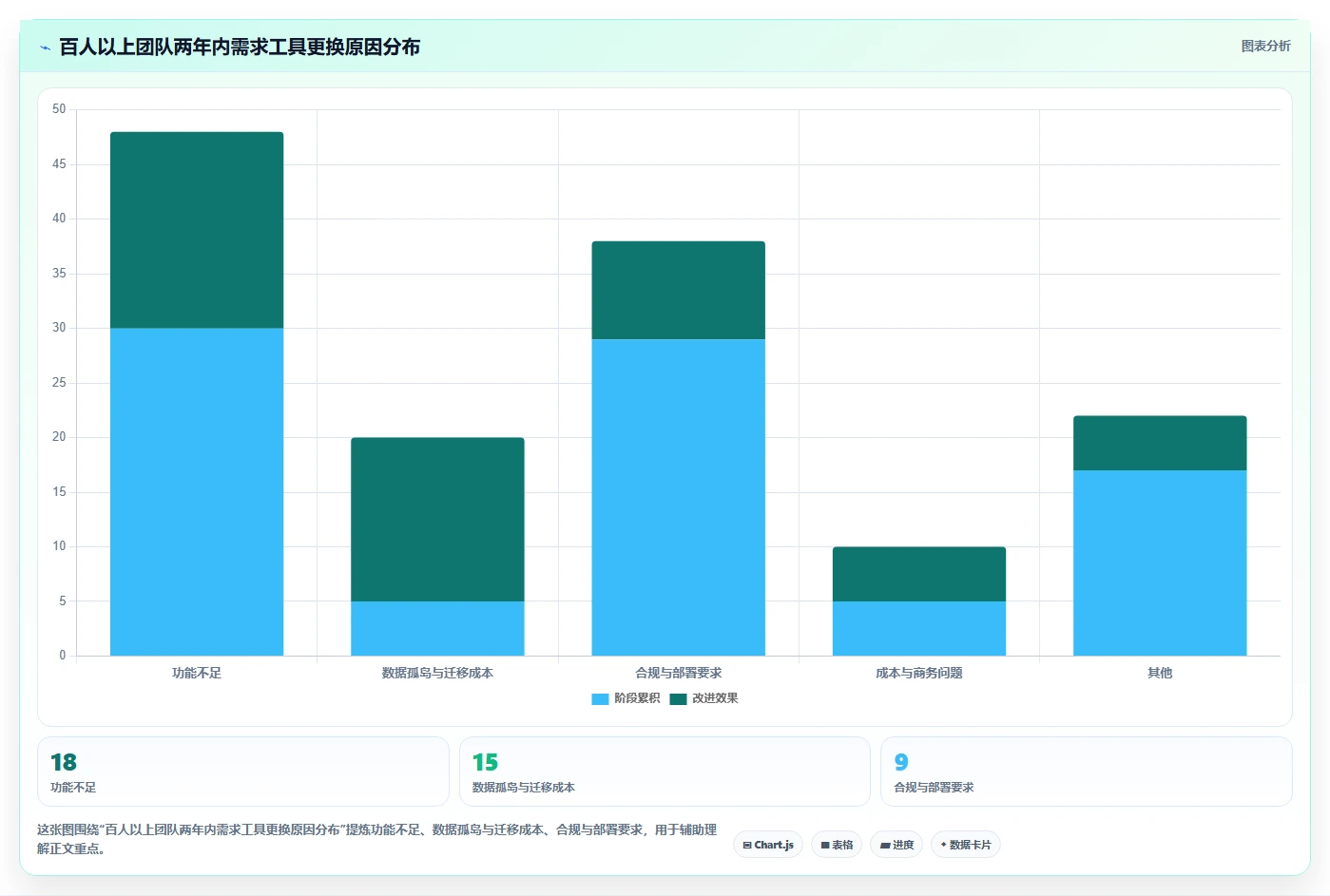Select the 进度 tag
Viewport: 1330px width, 896px height.
[x=896, y=845]
